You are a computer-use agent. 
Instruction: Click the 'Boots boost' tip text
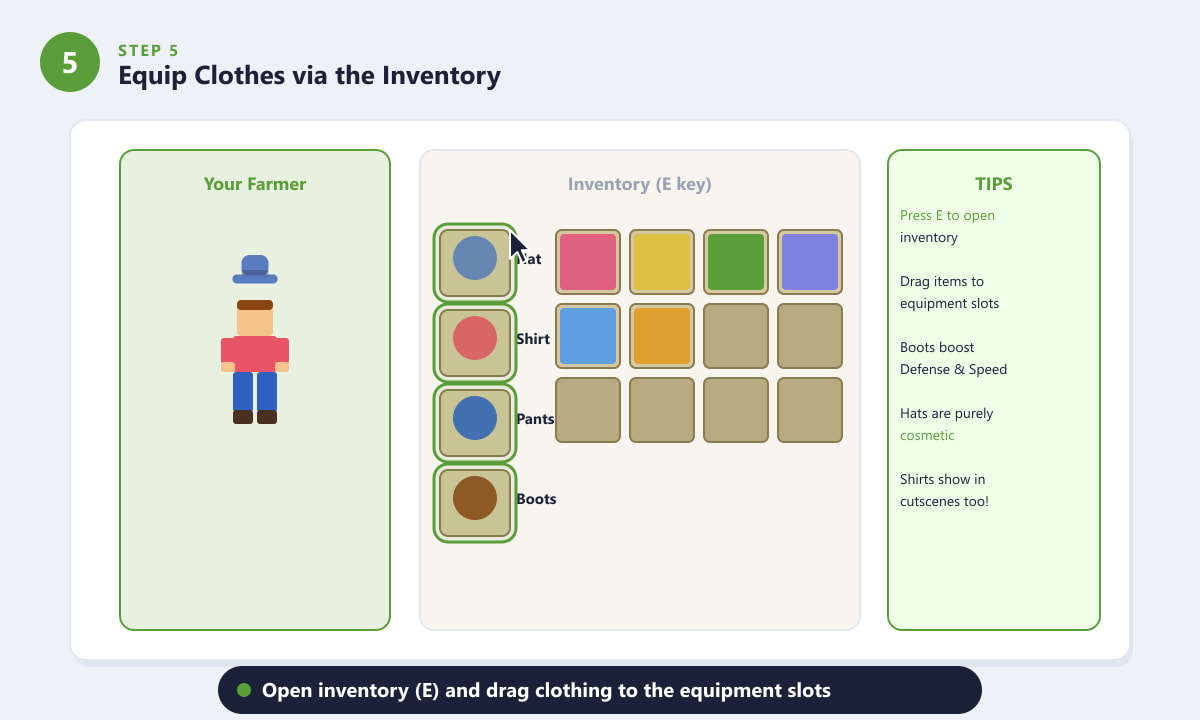pos(937,348)
